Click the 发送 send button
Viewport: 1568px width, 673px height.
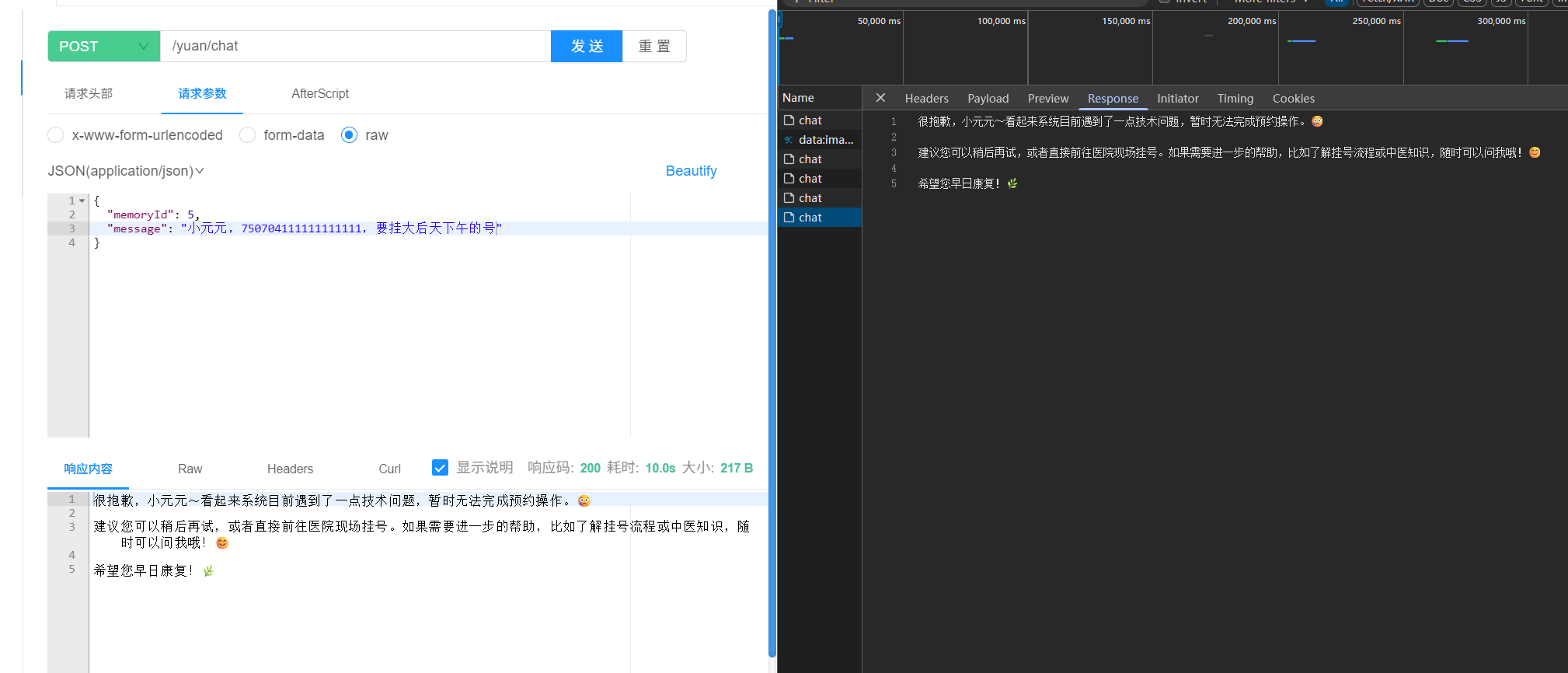pos(587,47)
